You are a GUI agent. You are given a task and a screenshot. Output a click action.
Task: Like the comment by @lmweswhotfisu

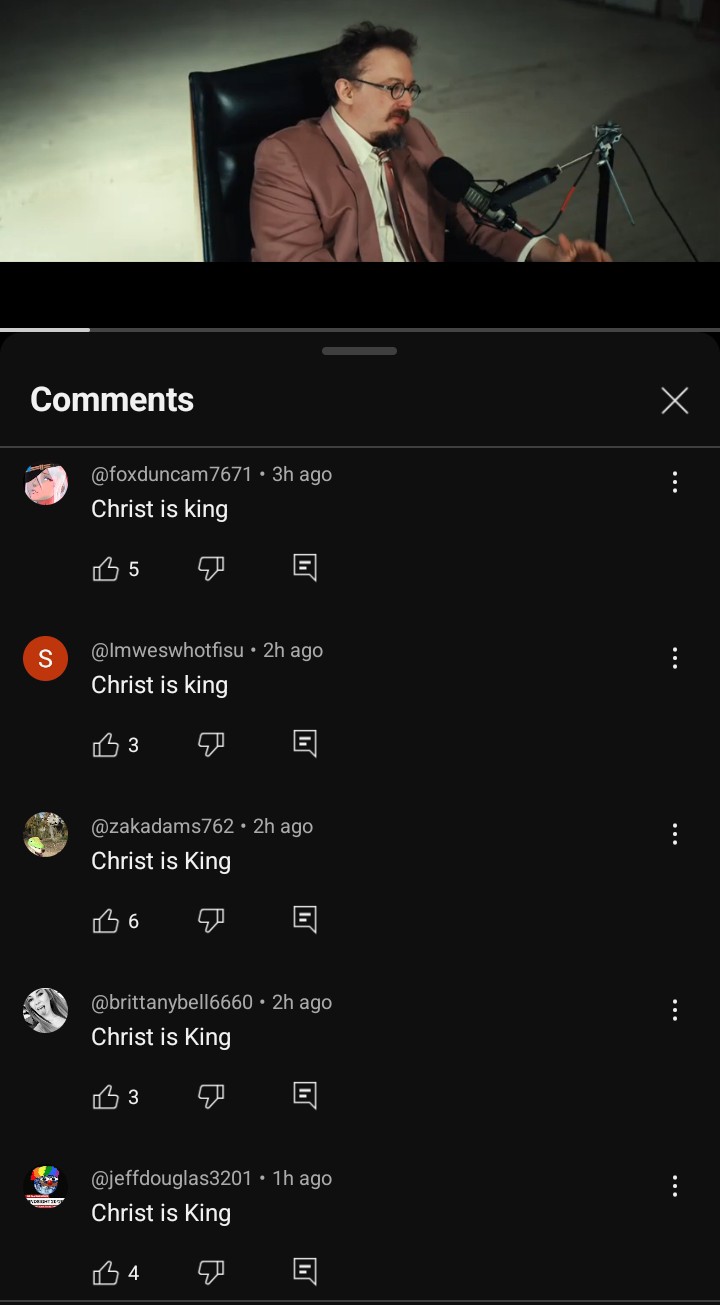coord(105,745)
